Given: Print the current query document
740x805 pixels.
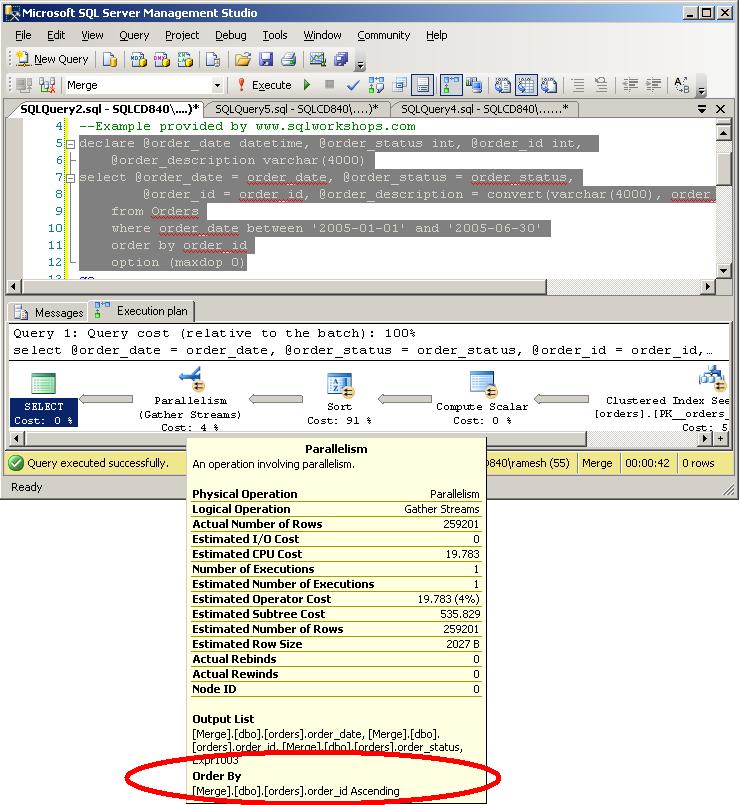Looking at the screenshot, I should [289, 60].
